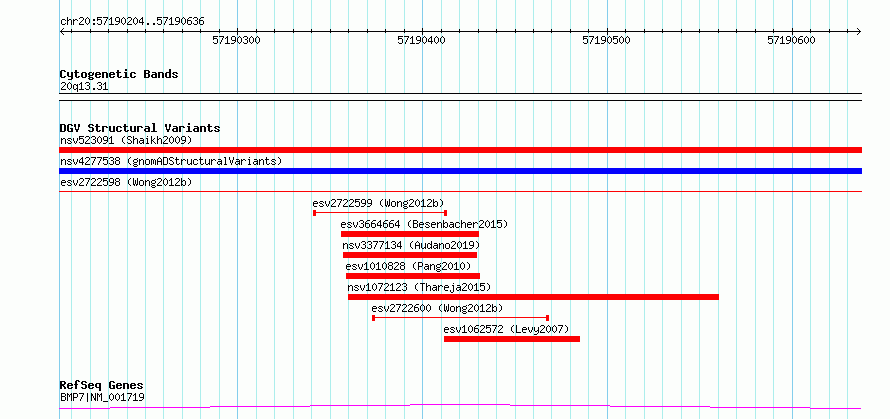890x419 pixels.
Task: Click the nsv4277538 gnomAD blue variant bar
Action: 460,171
